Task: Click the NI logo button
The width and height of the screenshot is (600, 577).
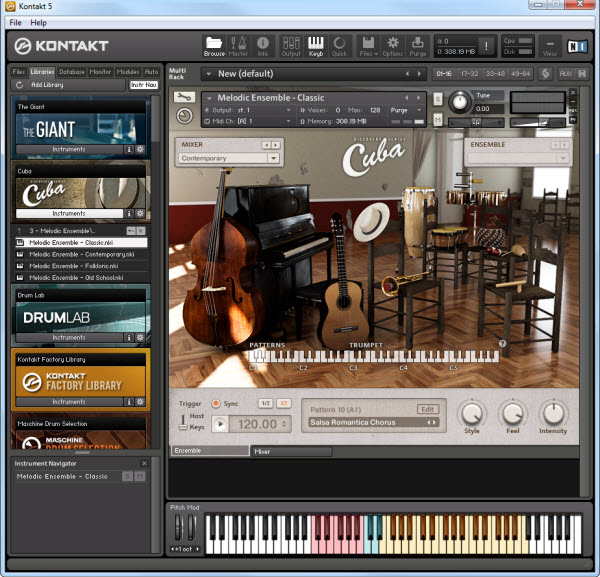Action: click(577, 46)
